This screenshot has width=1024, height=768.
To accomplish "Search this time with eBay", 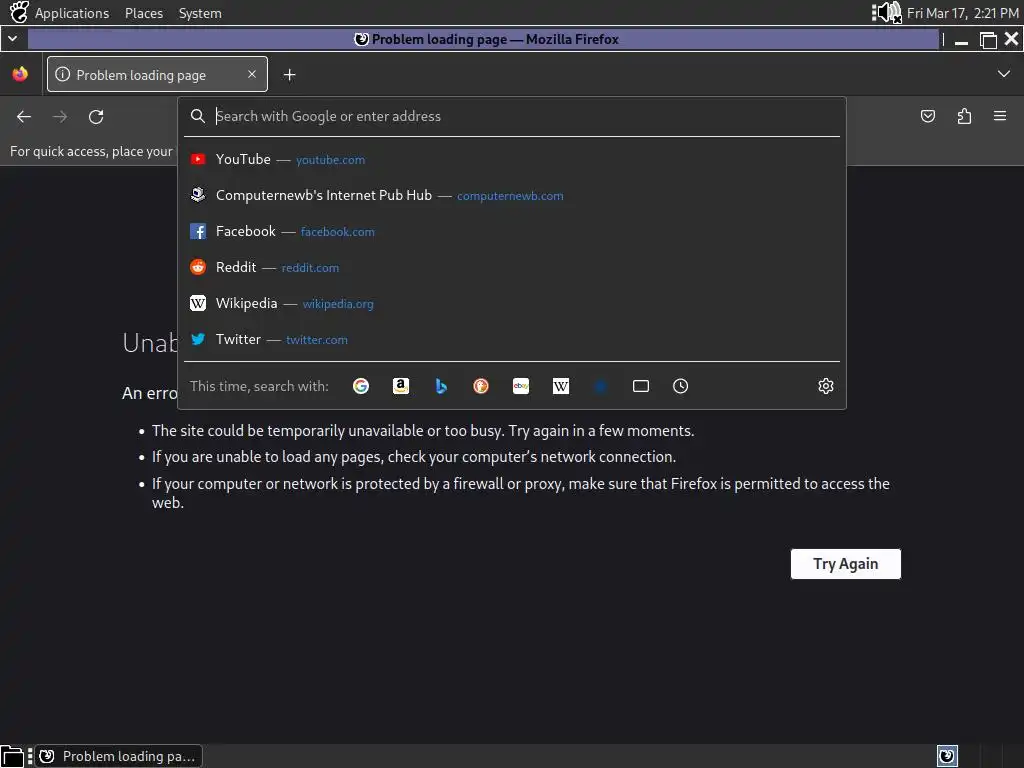I will (x=520, y=386).
